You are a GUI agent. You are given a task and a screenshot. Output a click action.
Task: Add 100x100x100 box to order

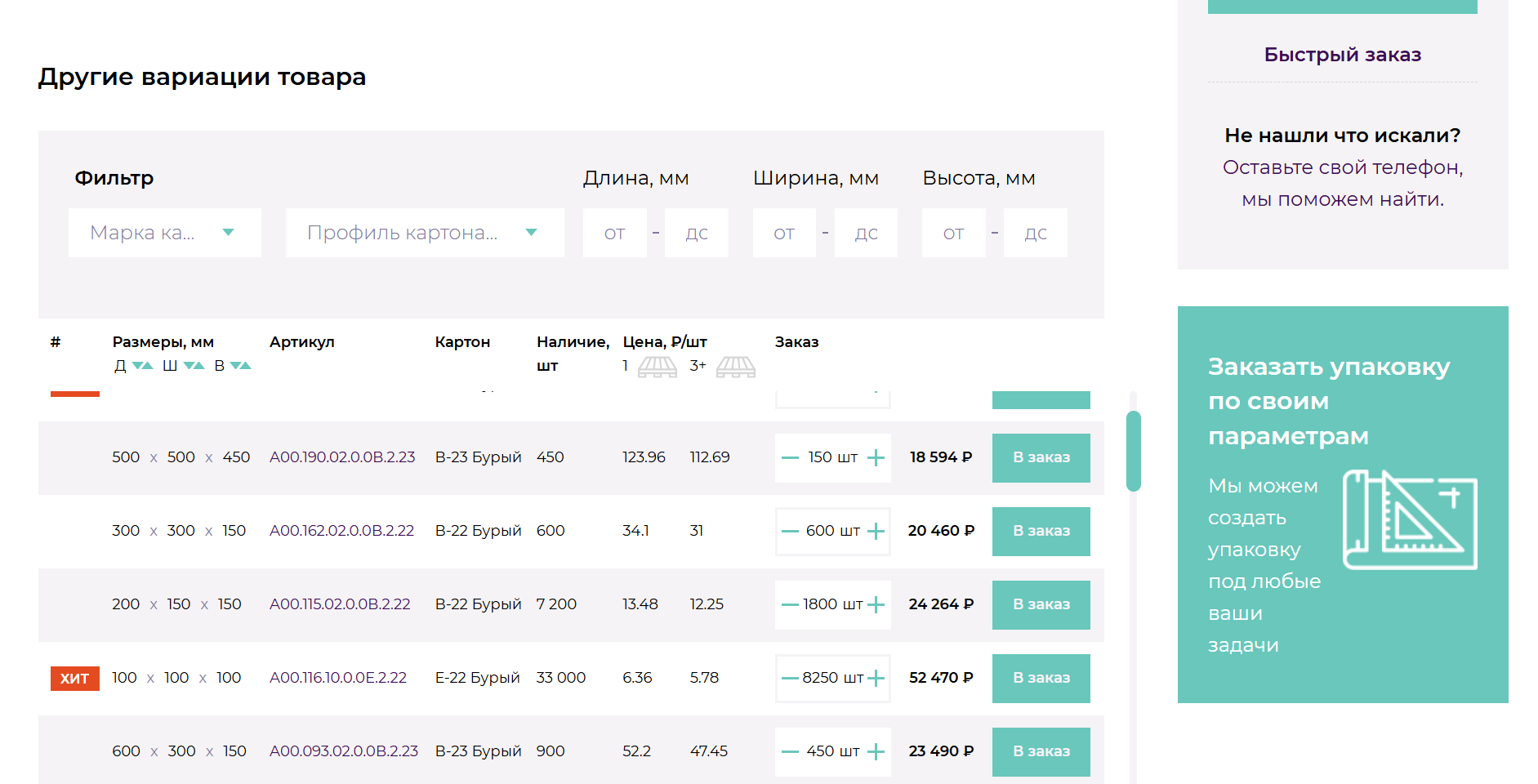(1041, 678)
